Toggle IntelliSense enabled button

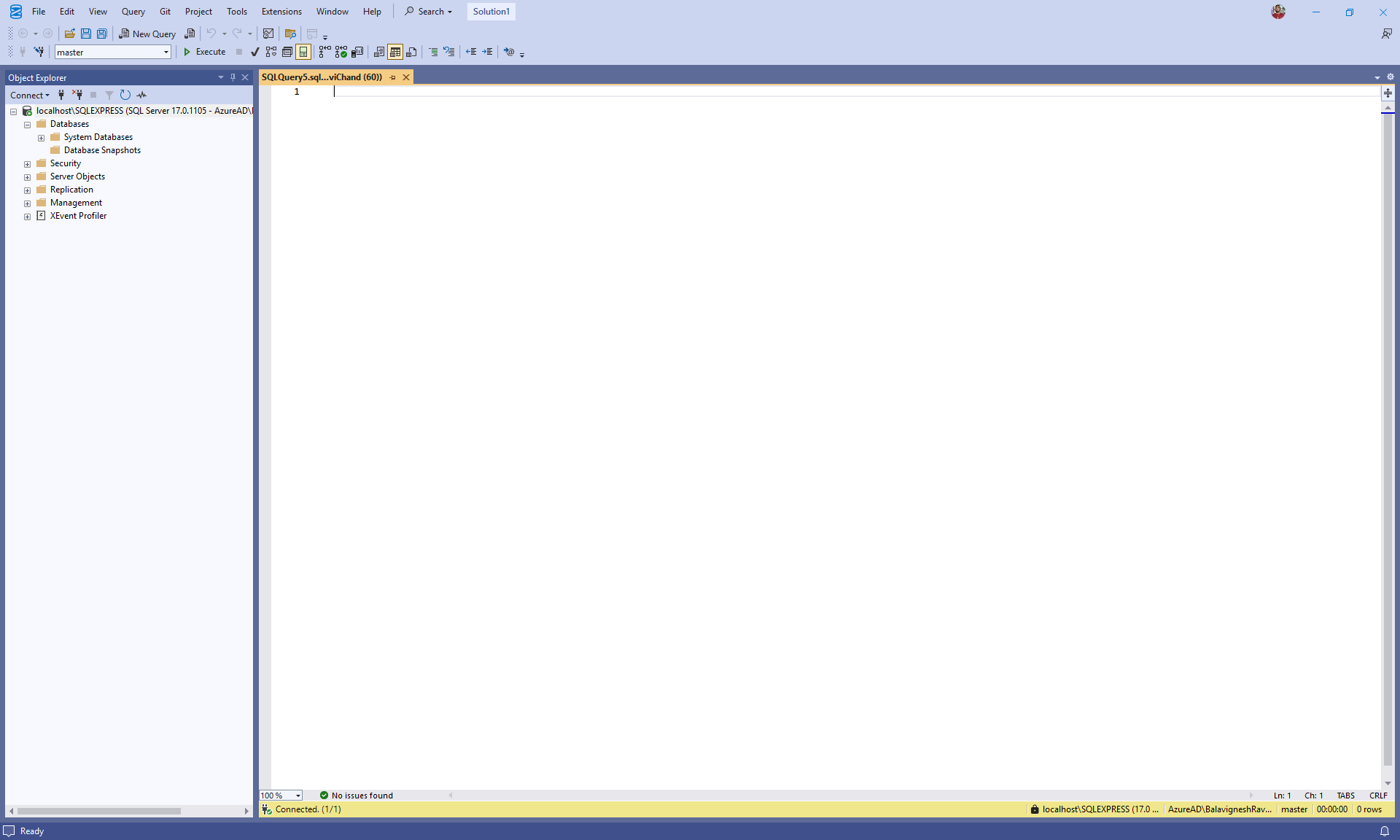303,52
